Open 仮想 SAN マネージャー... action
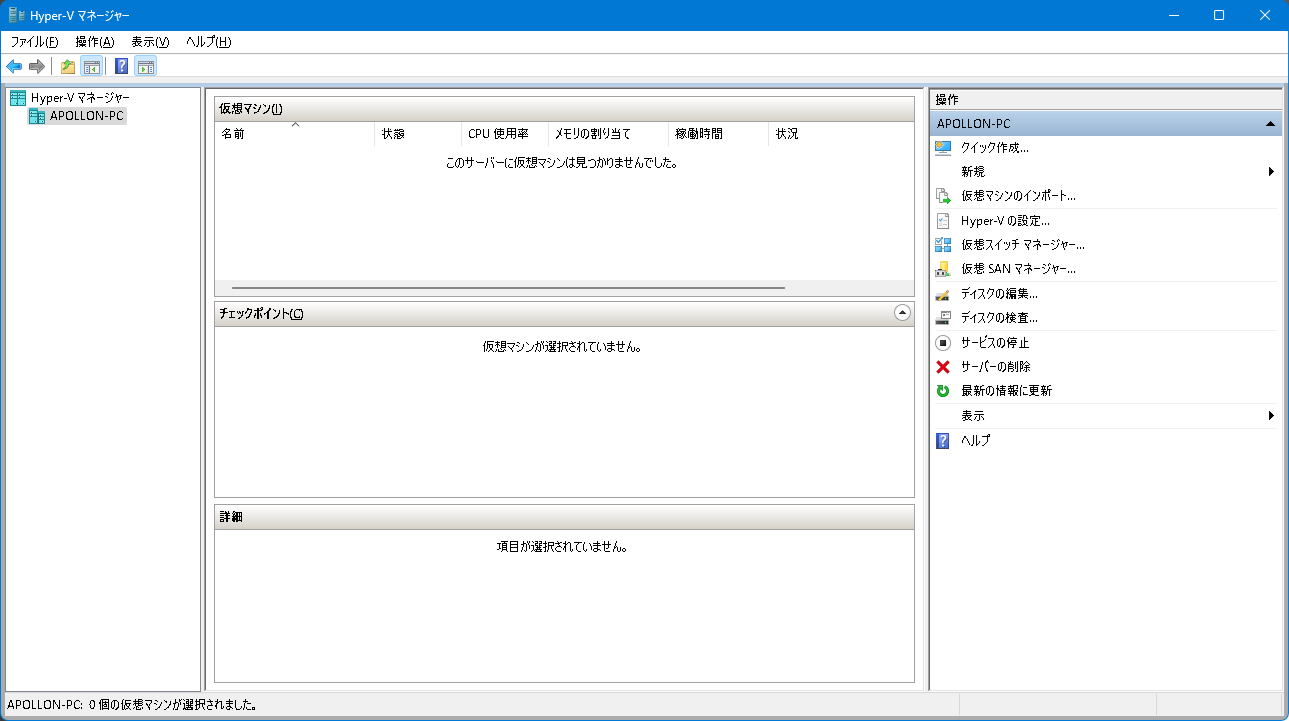Image resolution: width=1289 pixels, height=721 pixels. point(1018,269)
